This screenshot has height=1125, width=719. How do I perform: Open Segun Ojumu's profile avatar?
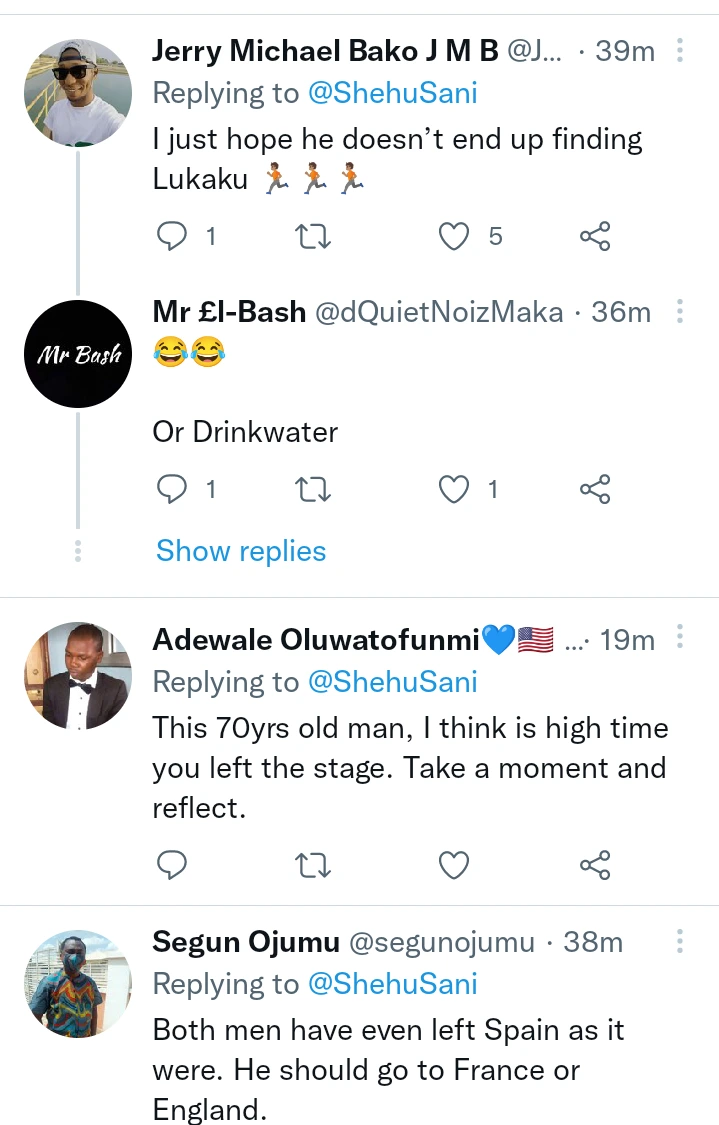point(78,984)
